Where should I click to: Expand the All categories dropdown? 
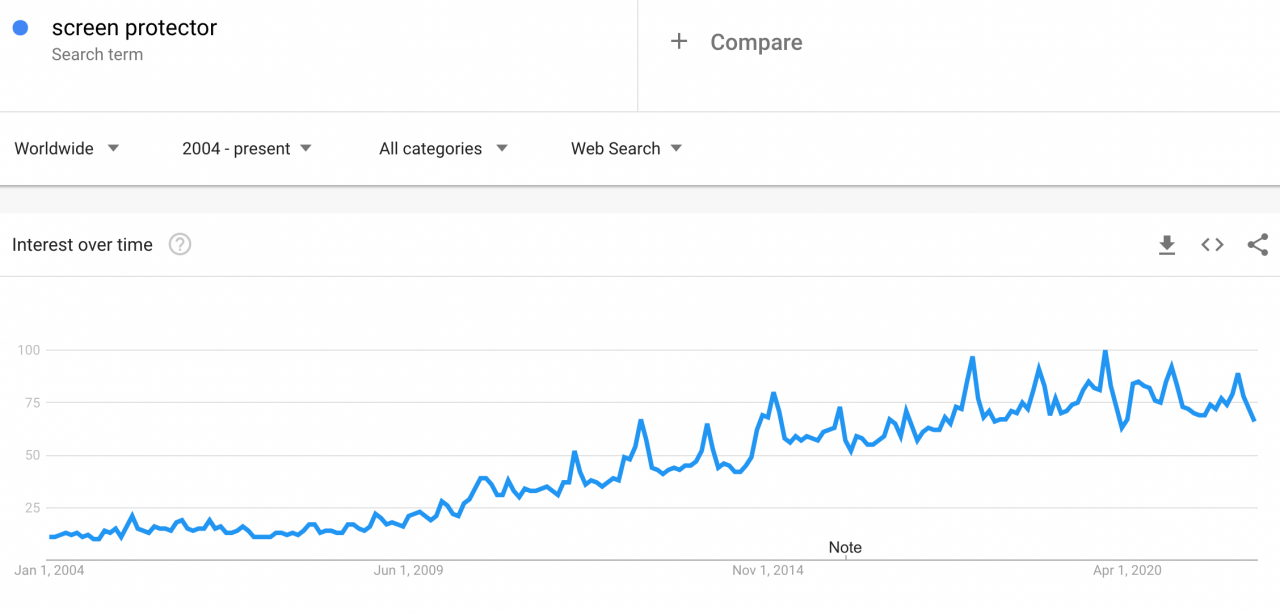click(444, 148)
